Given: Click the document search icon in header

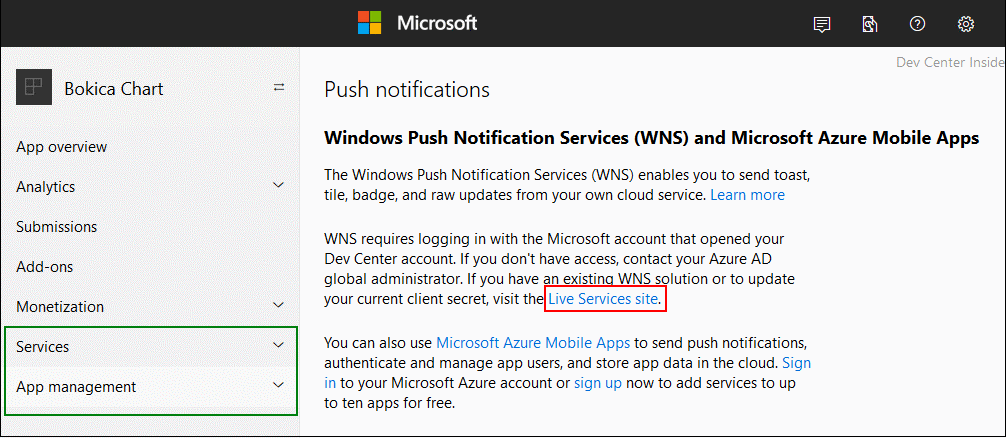Looking at the screenshot, I should coord(870,24).
